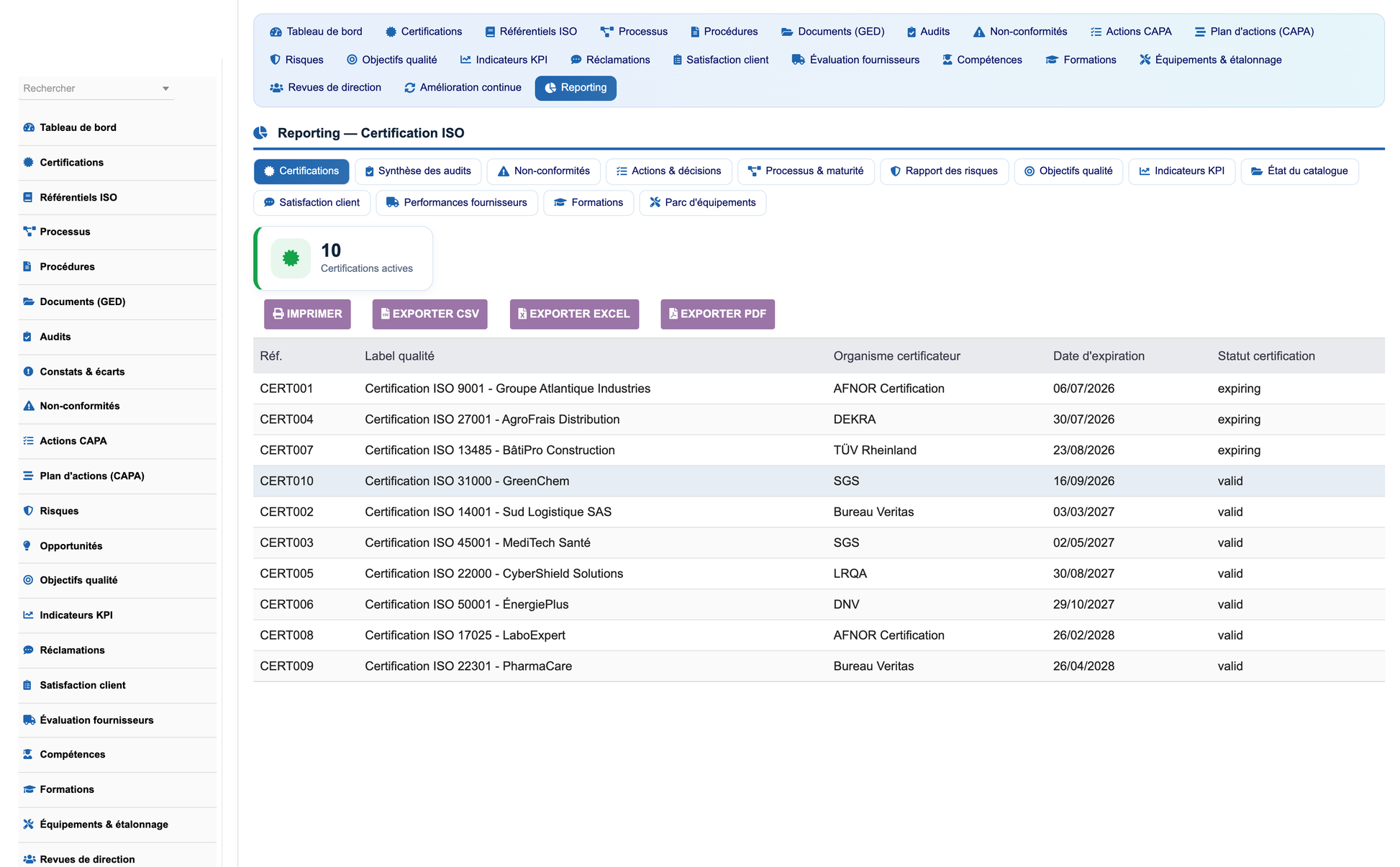Screen dimensions: 1400x867
Task: Switch to the Parc d'équipements tab
Action: tap(702, 203)
